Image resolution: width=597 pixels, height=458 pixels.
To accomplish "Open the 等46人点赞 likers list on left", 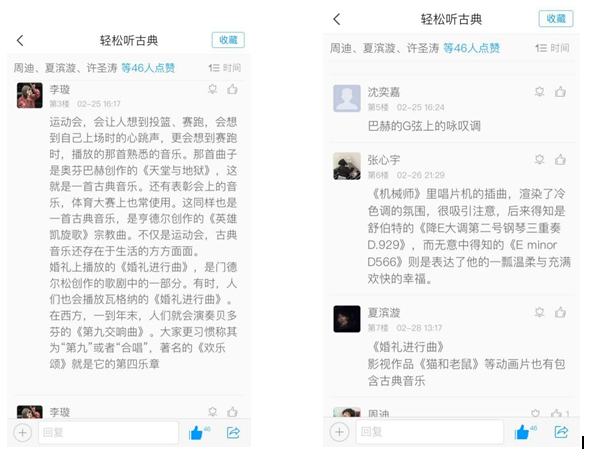I will coord(148,68).
